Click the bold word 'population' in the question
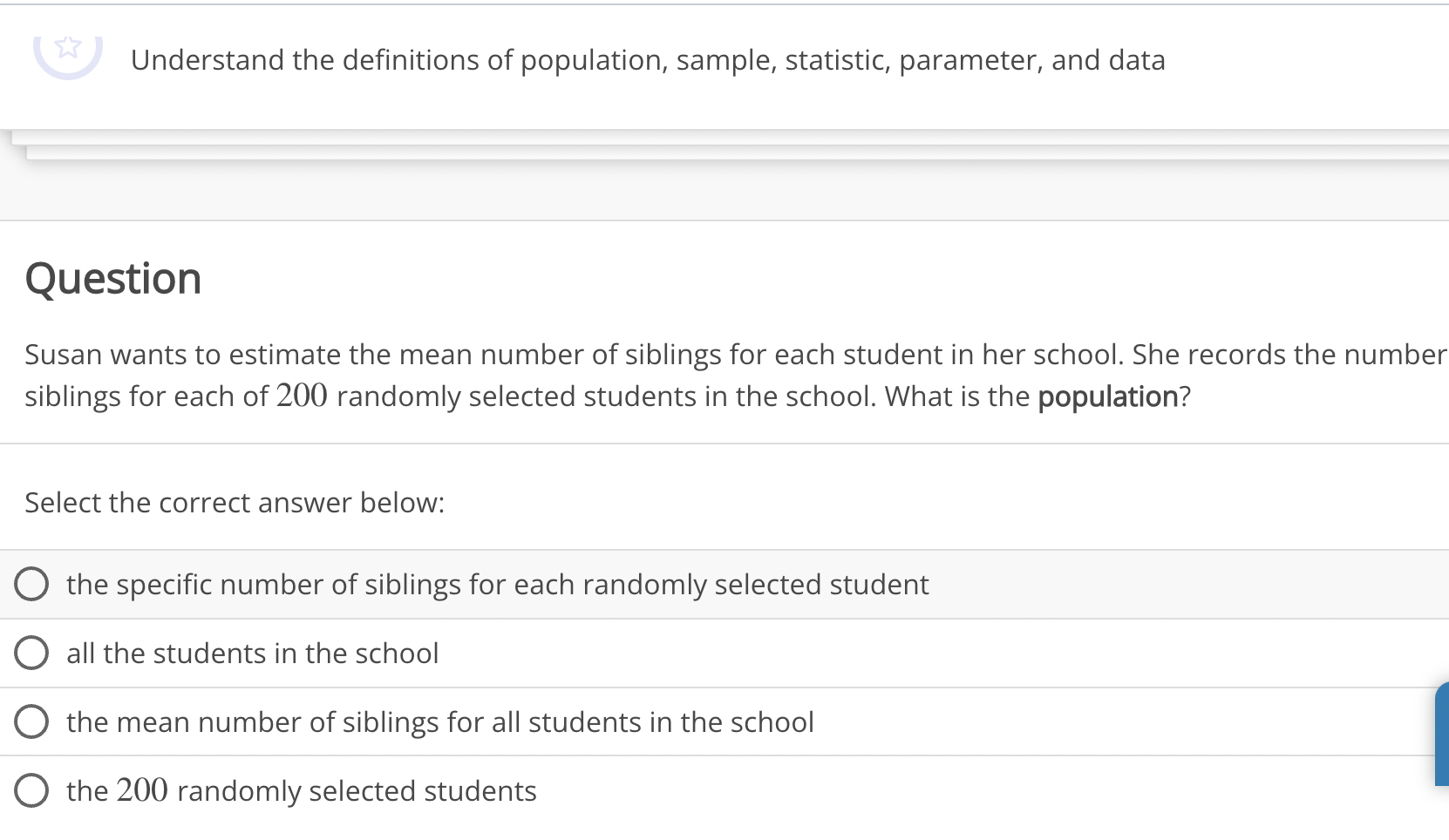Image resolution: width=1449 pixels, height=840 pixels. pos(1108,396)
